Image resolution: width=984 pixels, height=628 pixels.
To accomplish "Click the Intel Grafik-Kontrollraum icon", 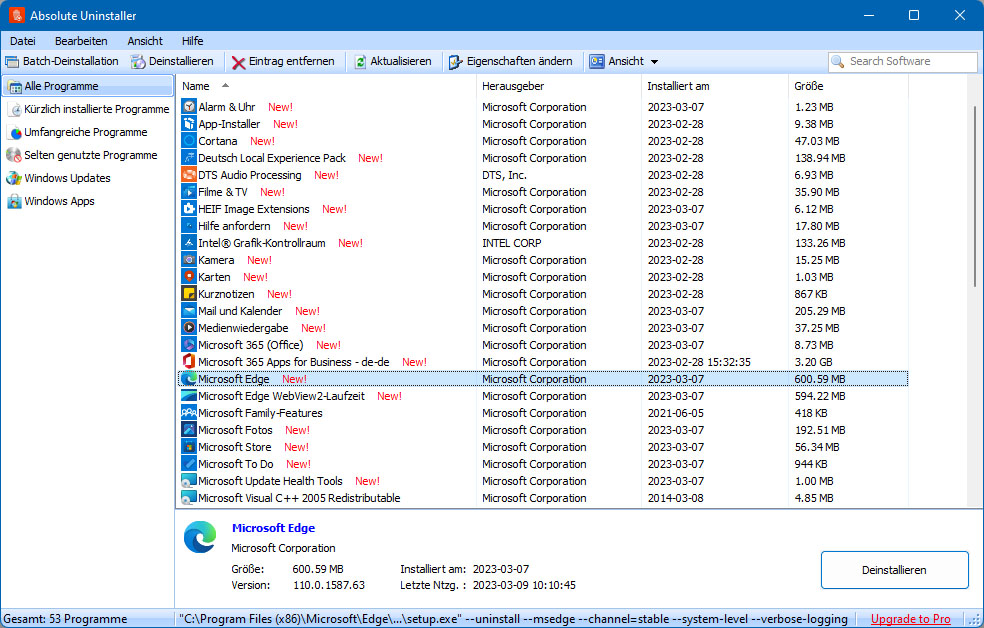I will (189, 242).
